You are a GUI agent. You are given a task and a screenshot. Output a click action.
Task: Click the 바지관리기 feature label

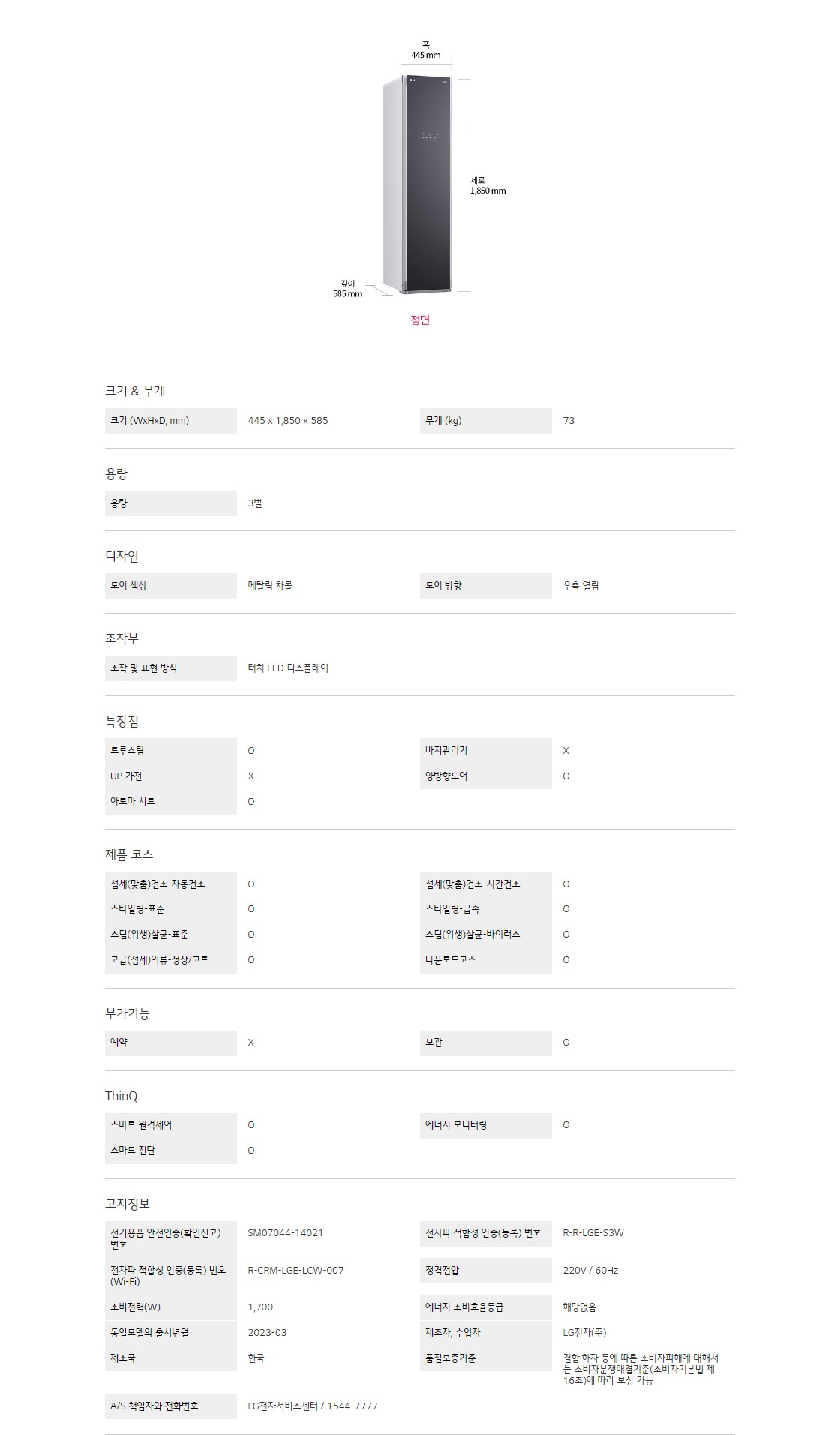pos(446,751)
